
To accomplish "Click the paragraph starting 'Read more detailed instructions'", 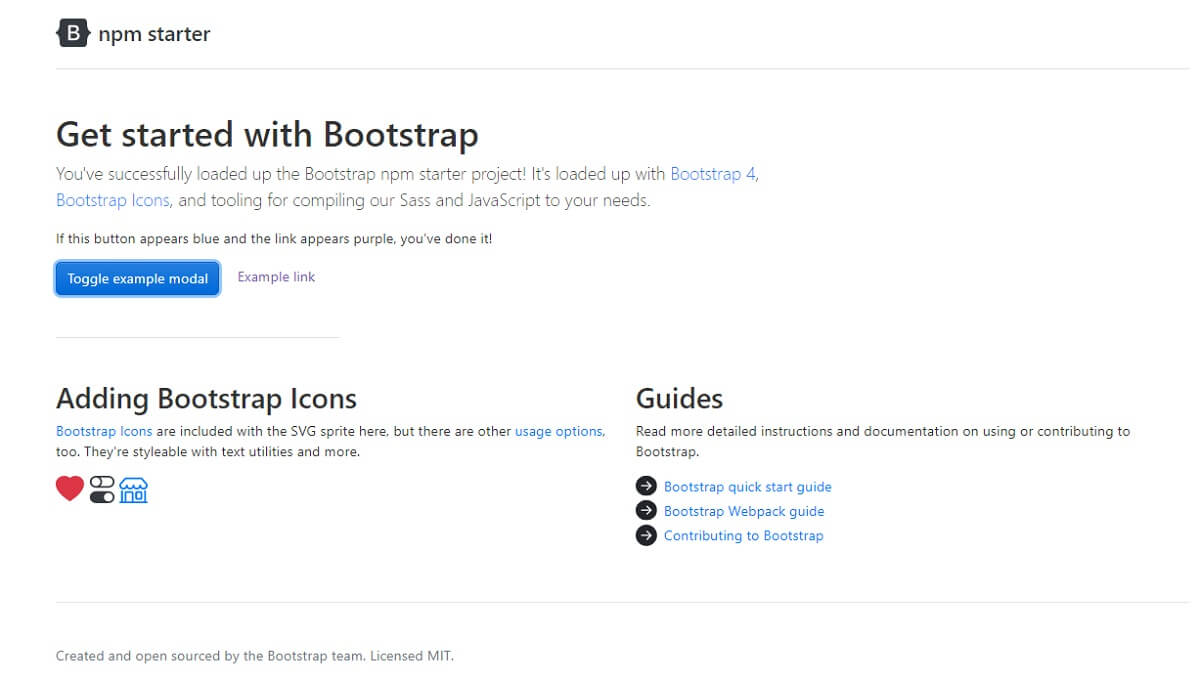I will coord(883,441).
